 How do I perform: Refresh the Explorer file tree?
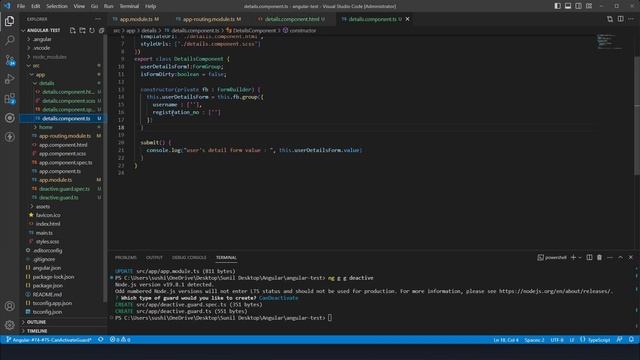click(x=92, y=30)
